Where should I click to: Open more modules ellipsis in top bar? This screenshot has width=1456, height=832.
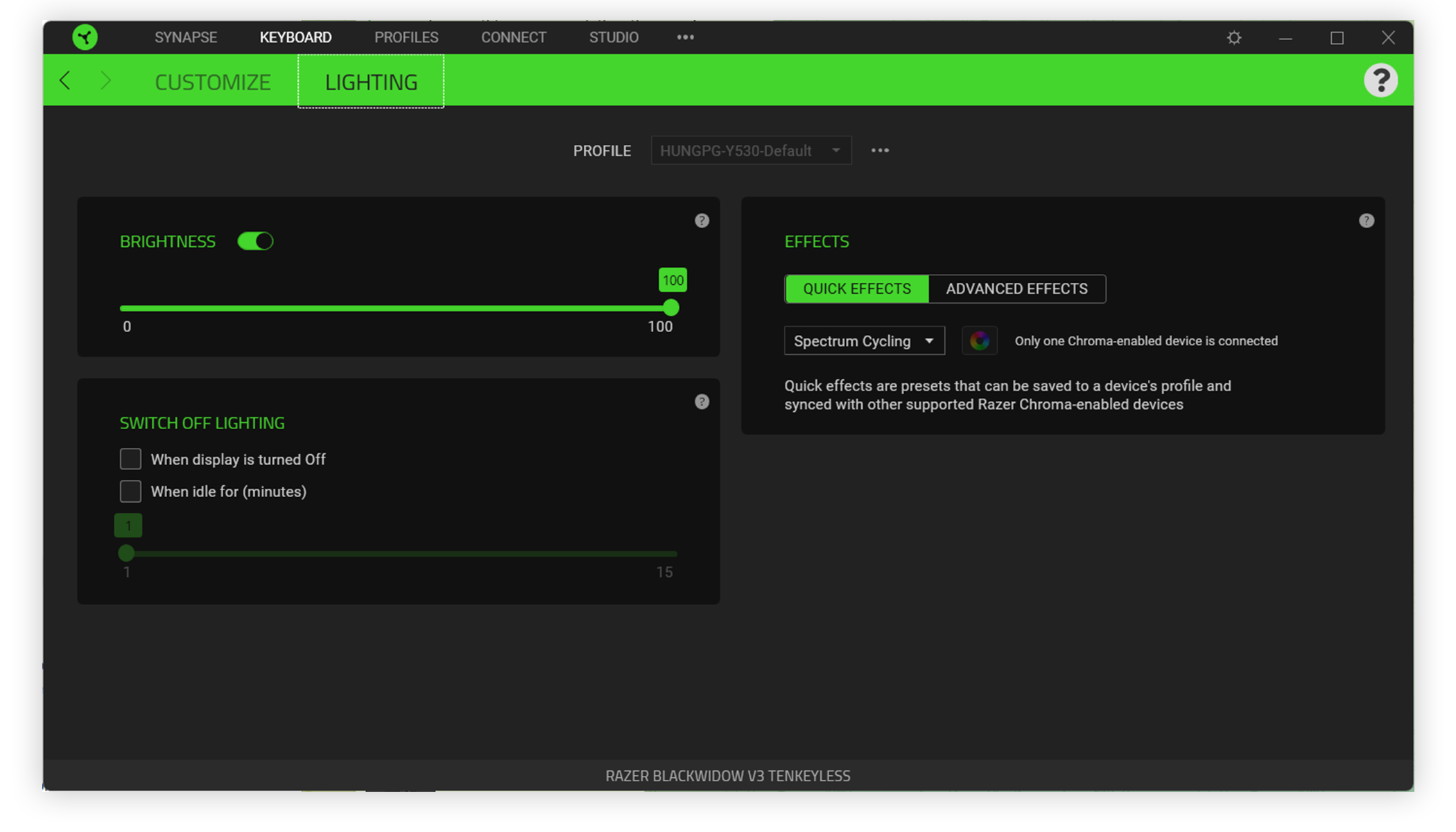click(685, 37)
